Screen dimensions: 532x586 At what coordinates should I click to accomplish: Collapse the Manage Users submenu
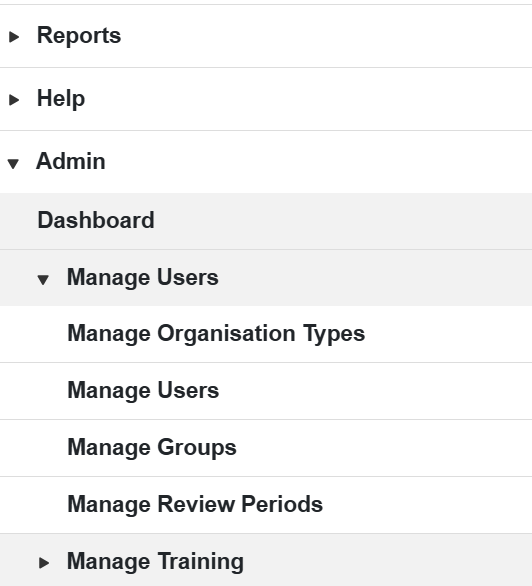coord(43,280)
